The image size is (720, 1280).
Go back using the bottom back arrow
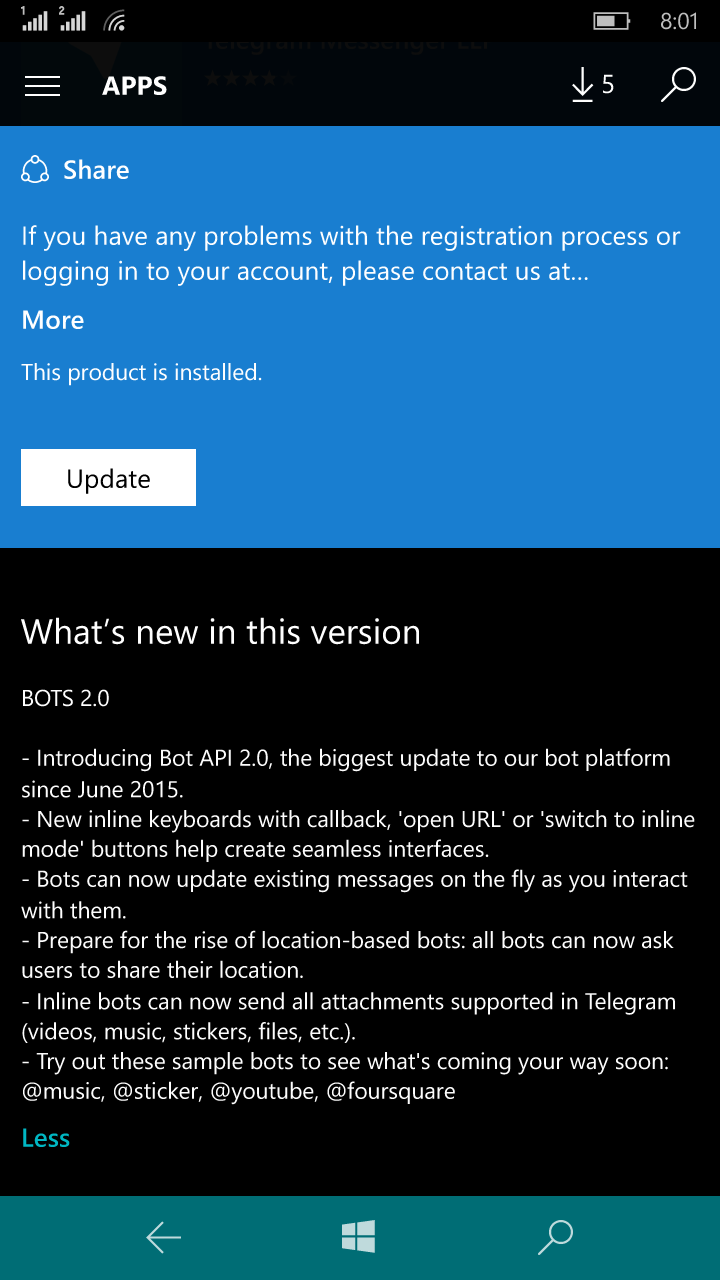[163, 1238]
